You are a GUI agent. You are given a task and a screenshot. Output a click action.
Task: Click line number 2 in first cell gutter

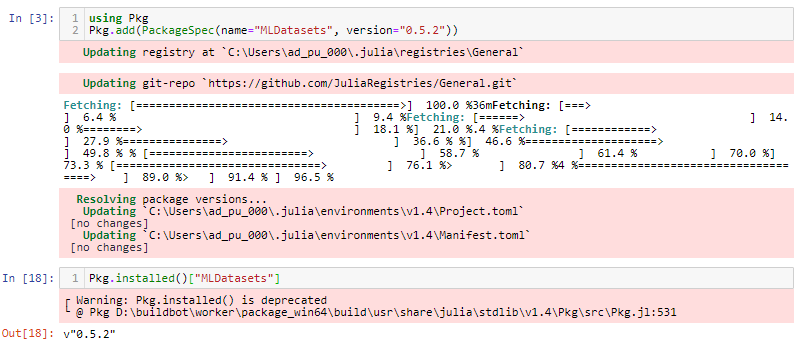point(75,30)
